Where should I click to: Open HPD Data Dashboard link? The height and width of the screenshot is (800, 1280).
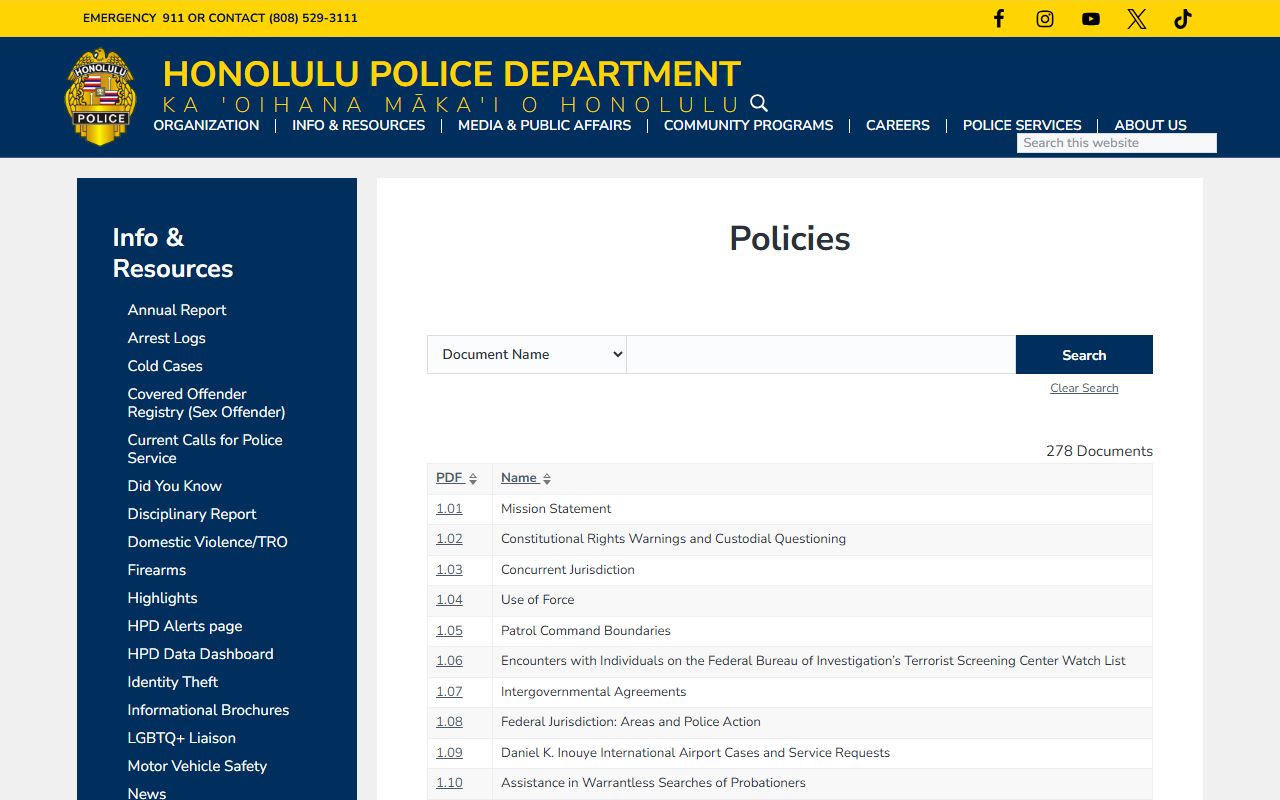pyautogui.click(x=200, y=654)
